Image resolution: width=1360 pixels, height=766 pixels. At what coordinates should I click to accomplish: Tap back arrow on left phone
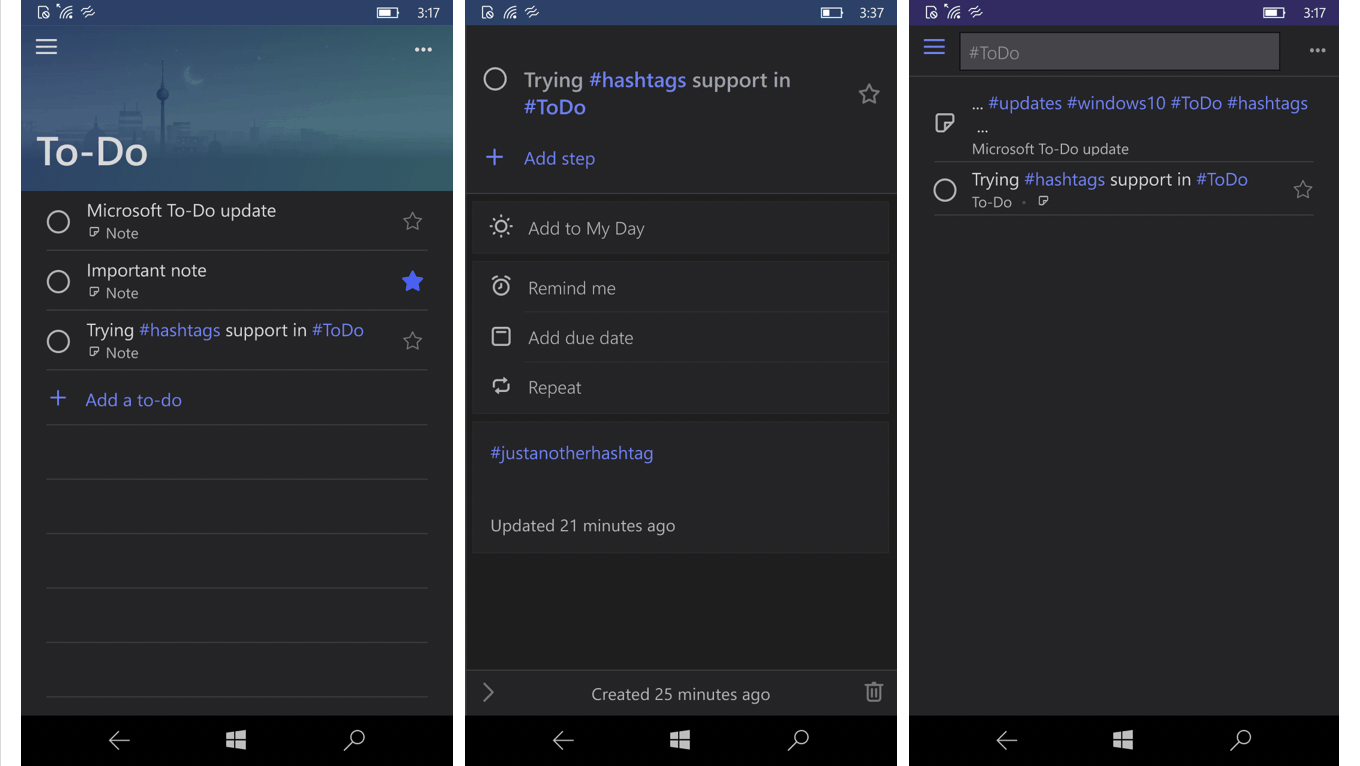coord(119,740)
